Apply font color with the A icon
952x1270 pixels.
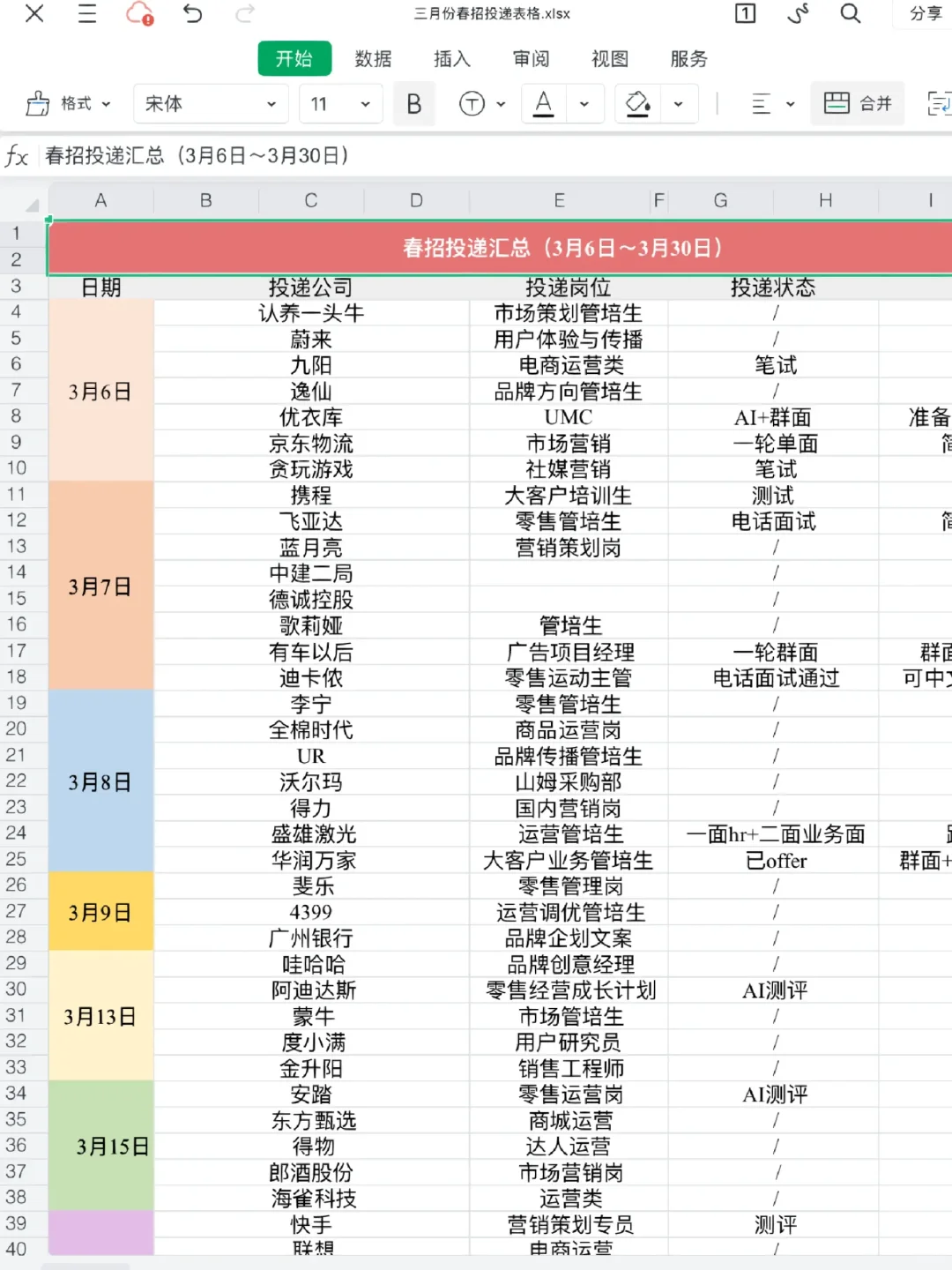544,104
